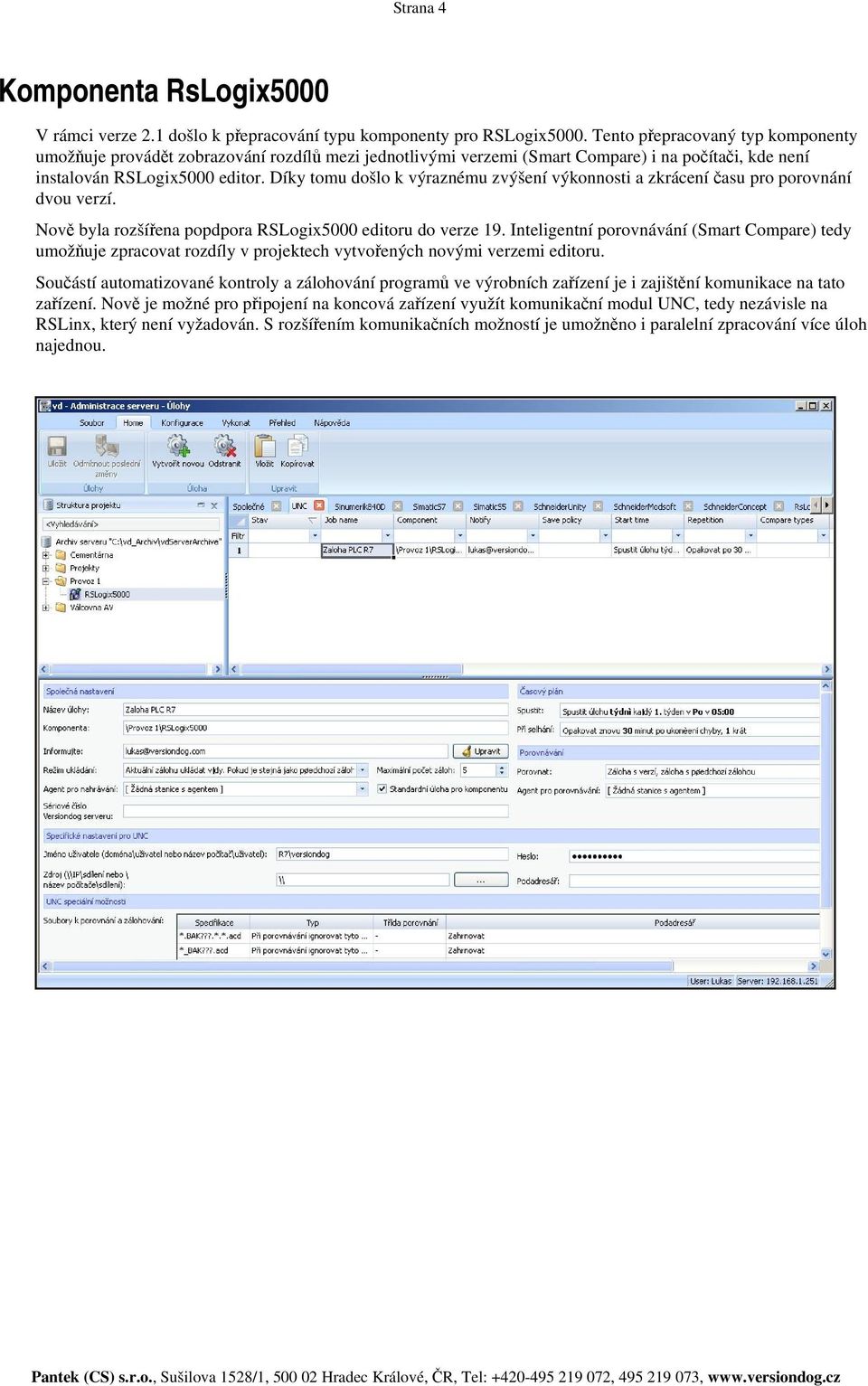Click the Cementárna folder icon in tree
The width and height of the screenshot is (868, 1386).
pos(61,555)
